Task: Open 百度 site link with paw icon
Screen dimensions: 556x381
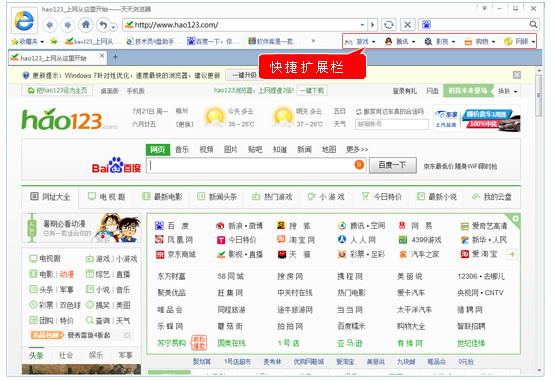Action: coord(172,226)
